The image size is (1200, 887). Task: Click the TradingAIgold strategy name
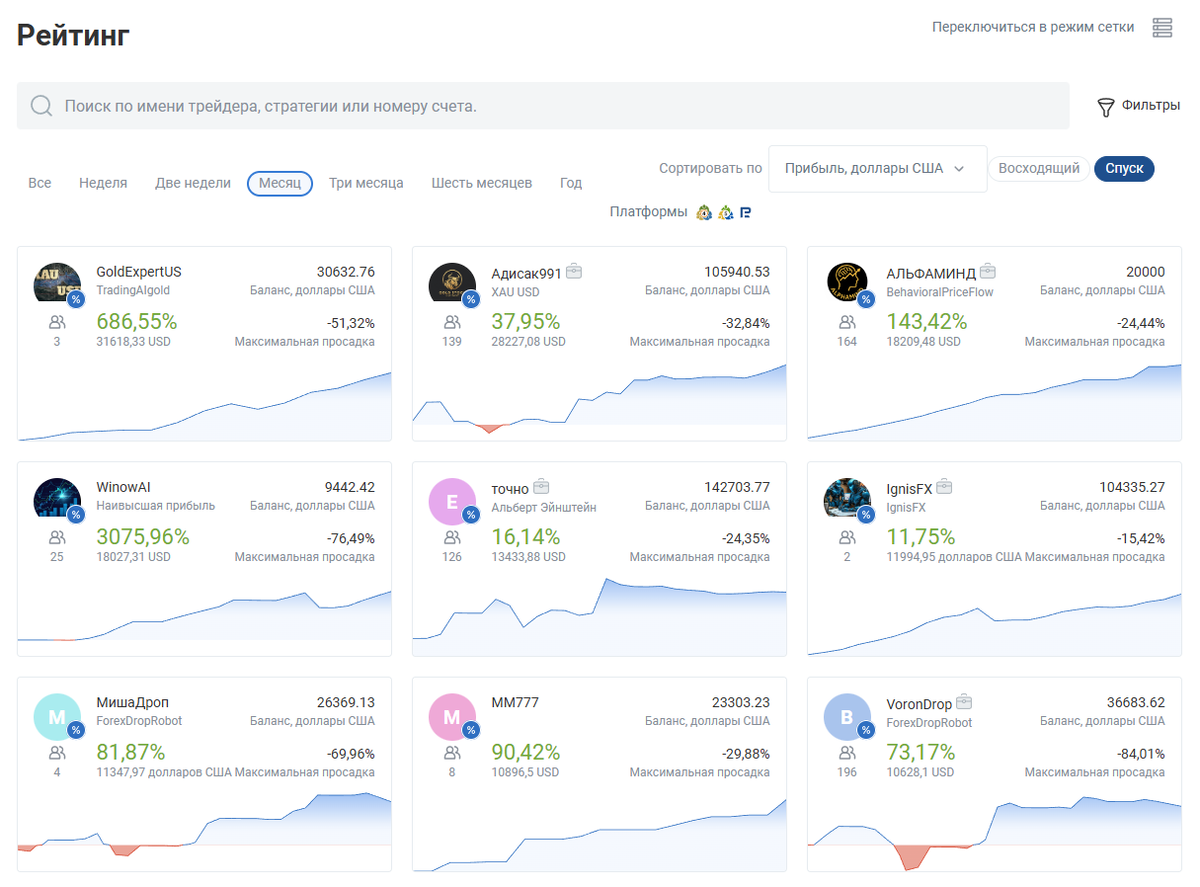tap(133, 291)
